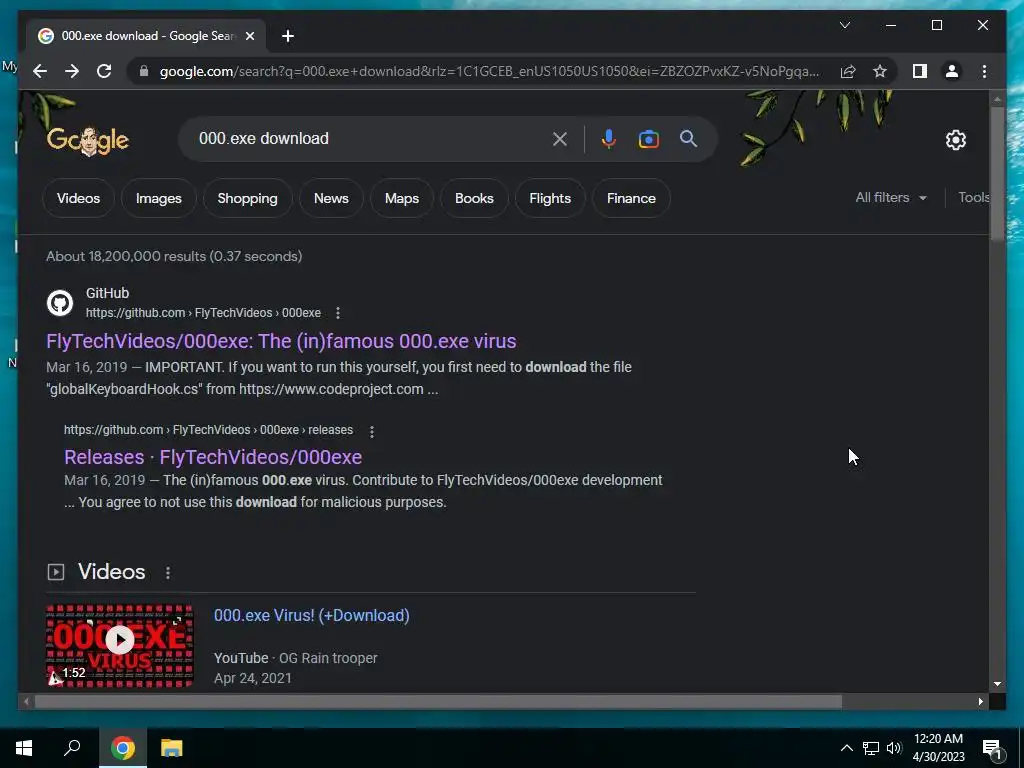Open the volume tray icon
Screen dimensions: 1024x768
pyautogui.click(x=894, y=748)
